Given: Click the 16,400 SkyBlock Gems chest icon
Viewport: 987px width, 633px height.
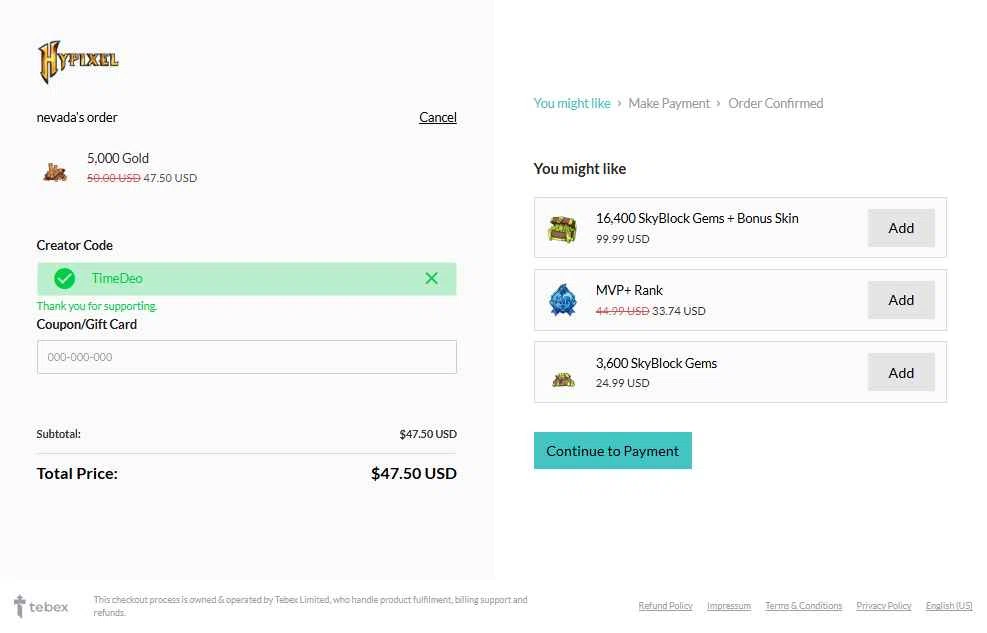Looking at the screenshot, I should 563,229.
